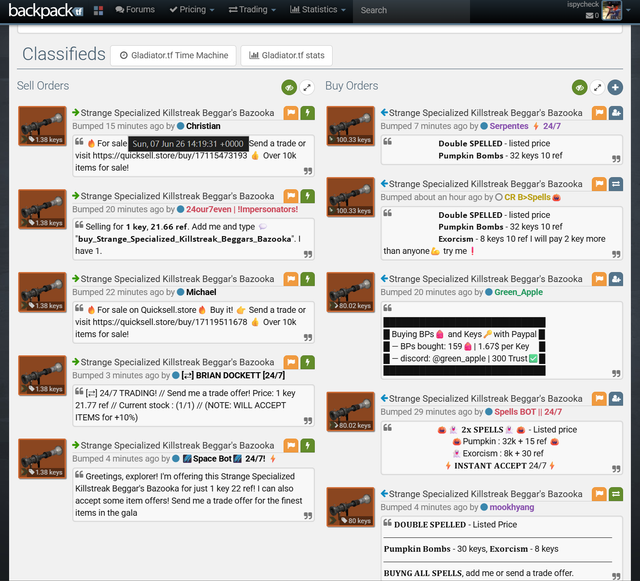Click Spells BOT buy order item title

[485, 399]
